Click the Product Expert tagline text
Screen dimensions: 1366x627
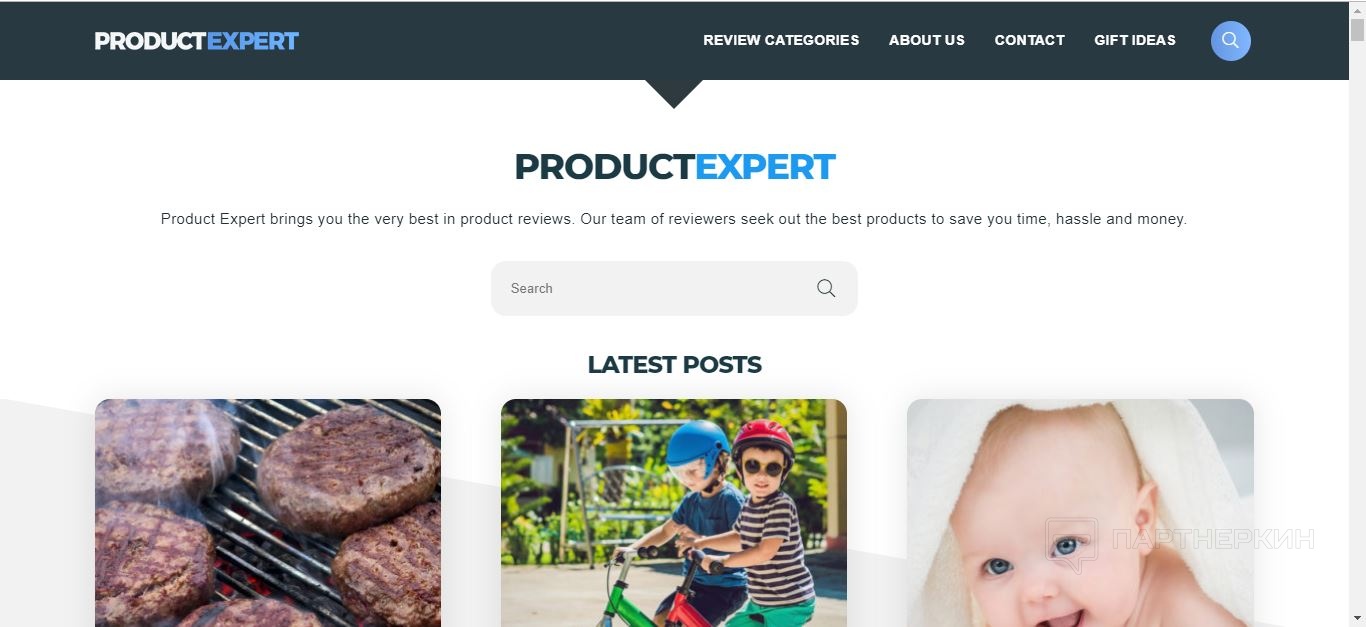[x=674, y=219]
